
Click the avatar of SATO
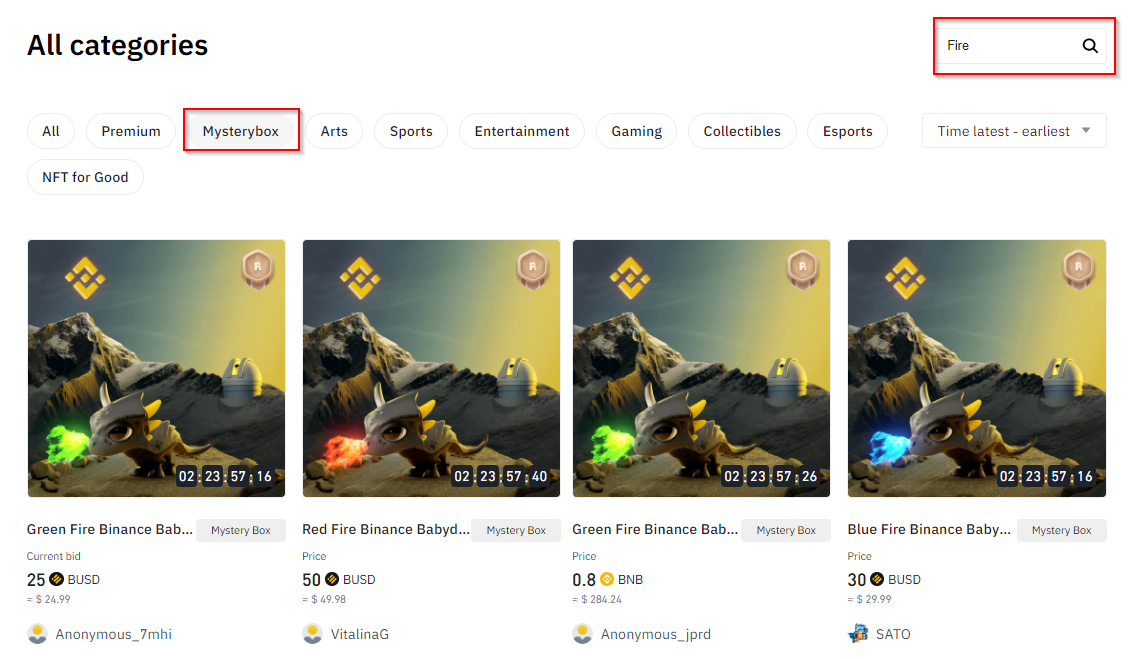coord(858,634)
